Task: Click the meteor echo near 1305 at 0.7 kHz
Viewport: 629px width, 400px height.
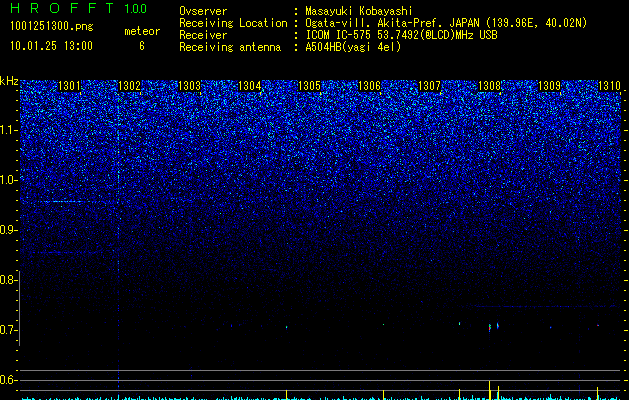Action: tap(286, 327)
